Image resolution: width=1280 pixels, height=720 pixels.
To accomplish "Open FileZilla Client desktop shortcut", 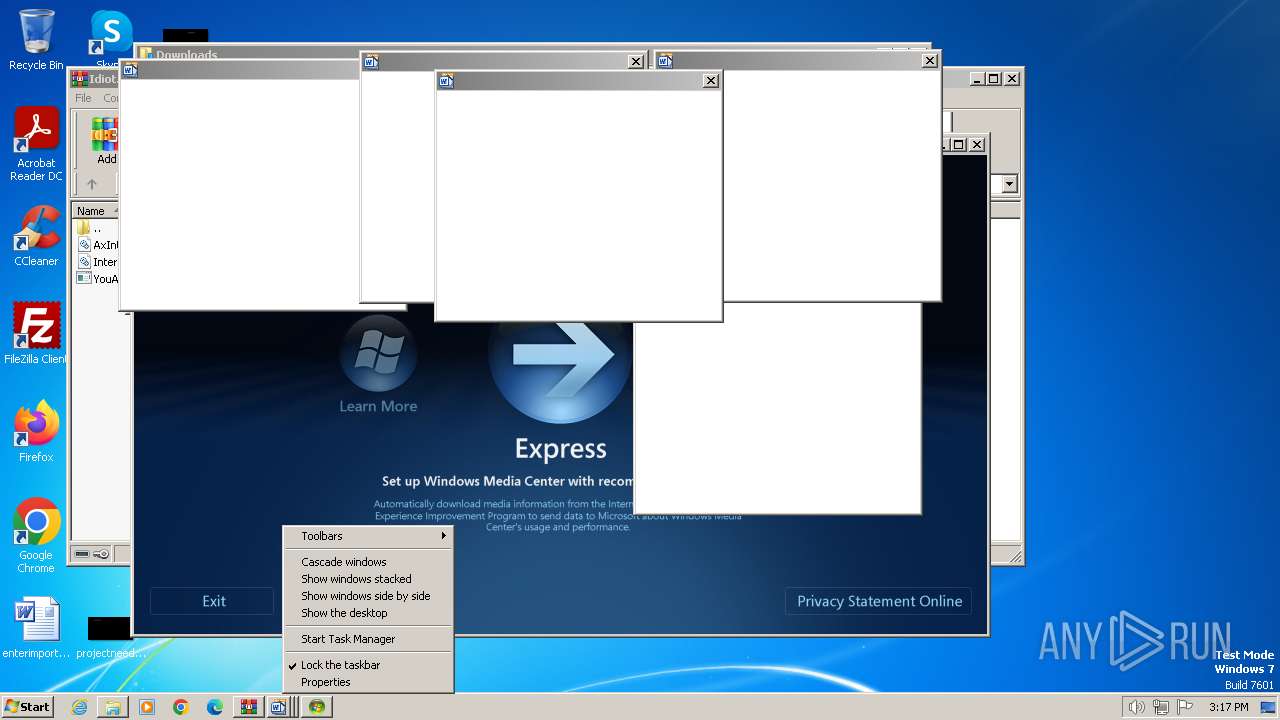I will (x=36, y=333).
